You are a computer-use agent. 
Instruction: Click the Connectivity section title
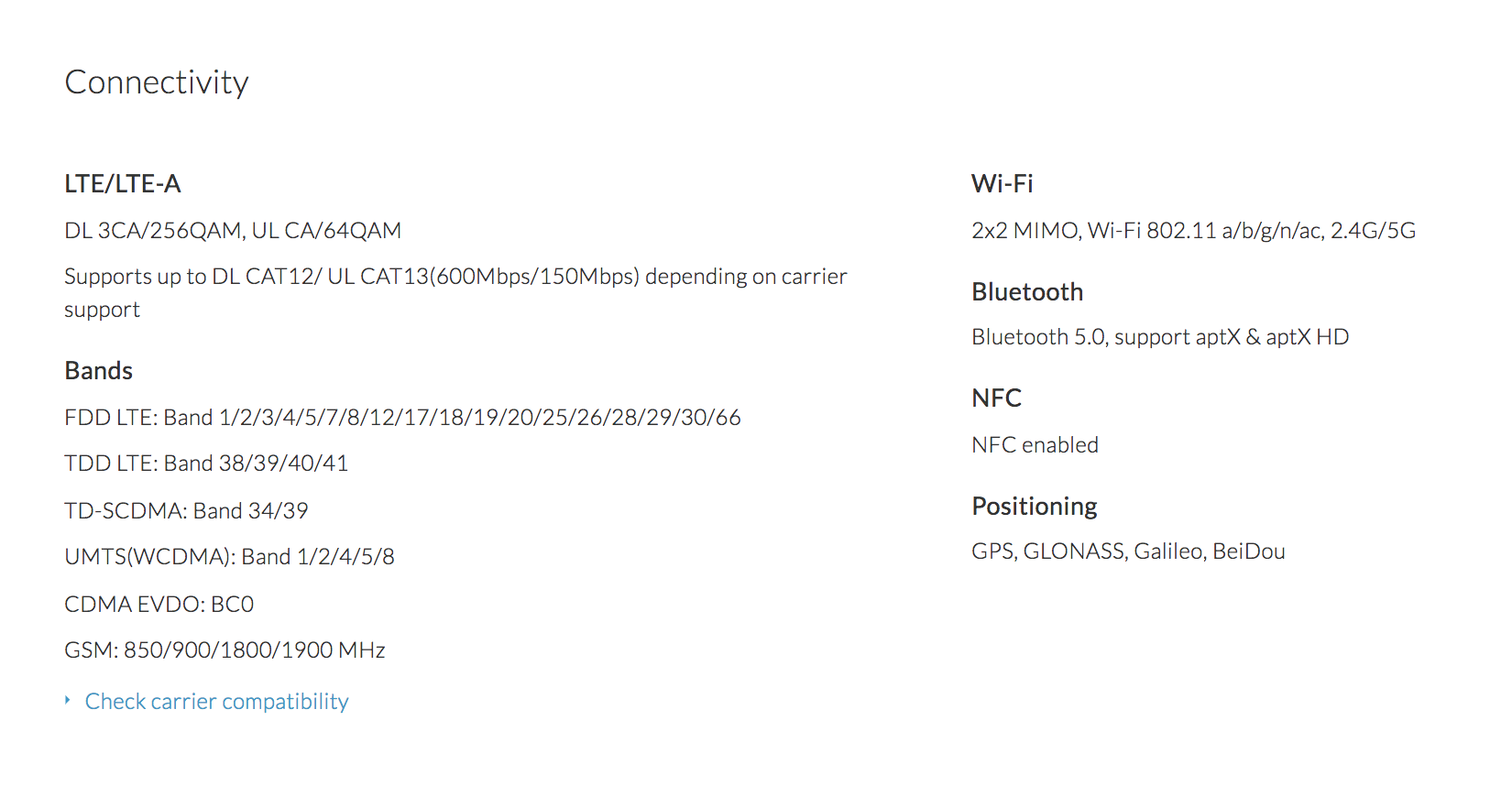pos(157,82)
